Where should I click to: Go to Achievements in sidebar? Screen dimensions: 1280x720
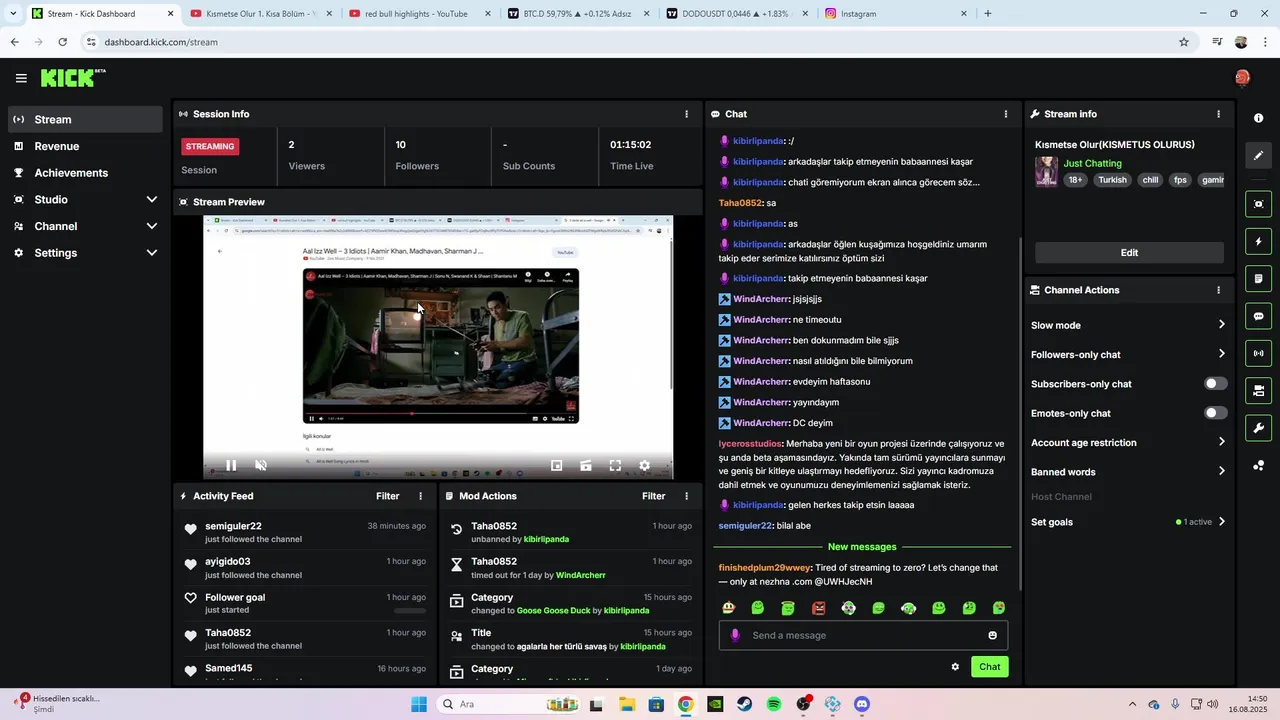point(85,173)
